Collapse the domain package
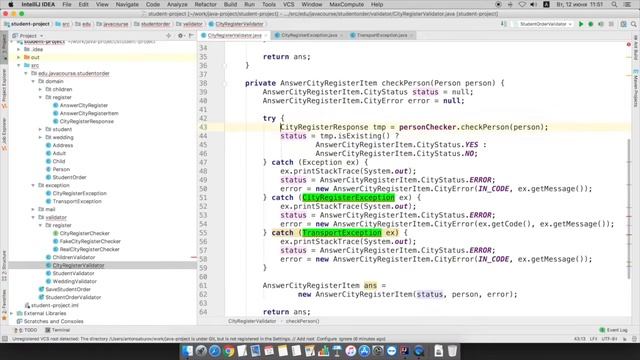640x360 pixels. (x=33, y=81)
